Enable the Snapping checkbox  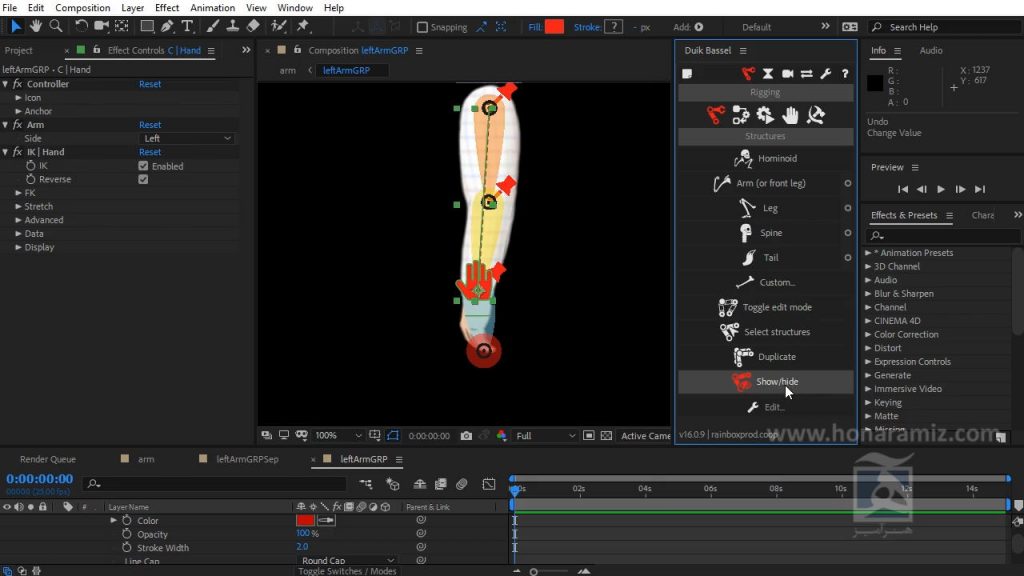[423, 27]
